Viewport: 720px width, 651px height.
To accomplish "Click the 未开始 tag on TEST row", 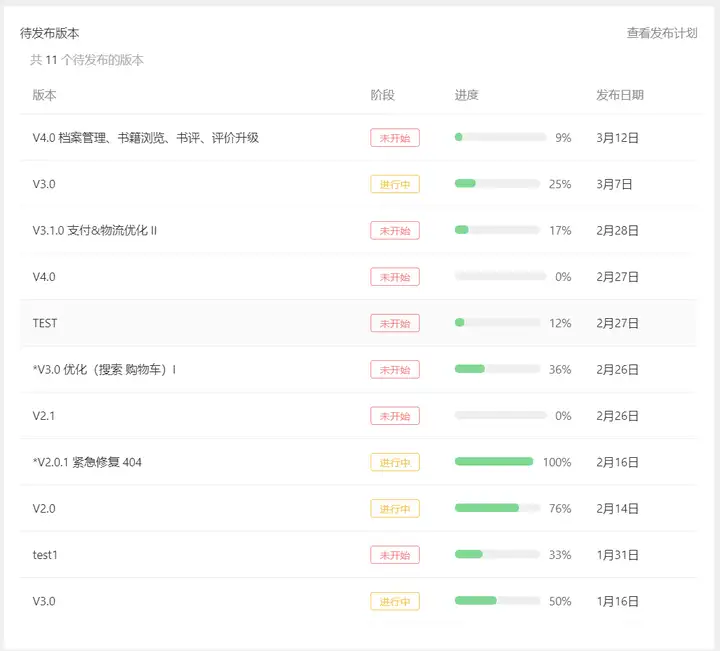I will (394, 323).
